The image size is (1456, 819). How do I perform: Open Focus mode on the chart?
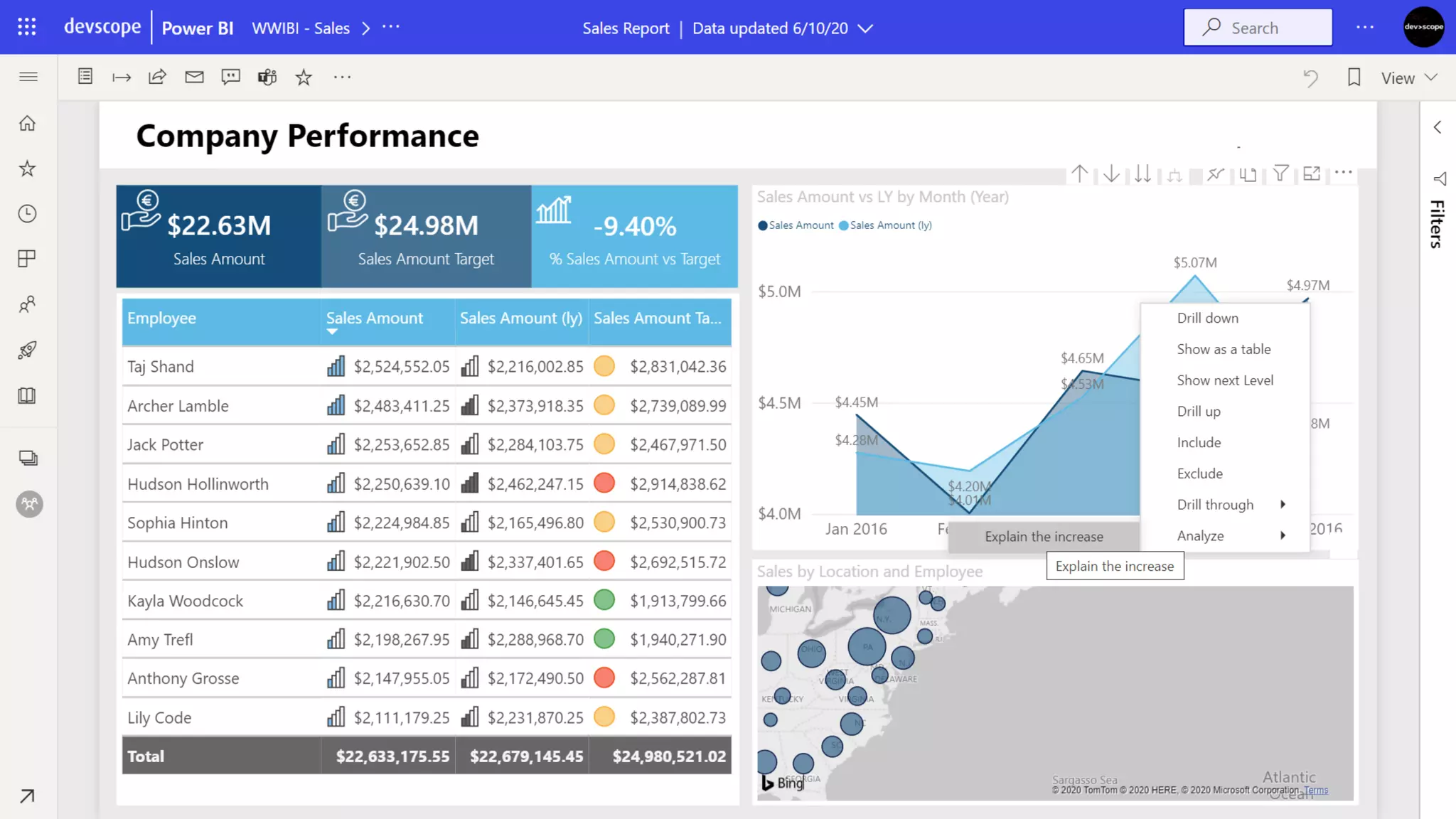coord(1312,173)
